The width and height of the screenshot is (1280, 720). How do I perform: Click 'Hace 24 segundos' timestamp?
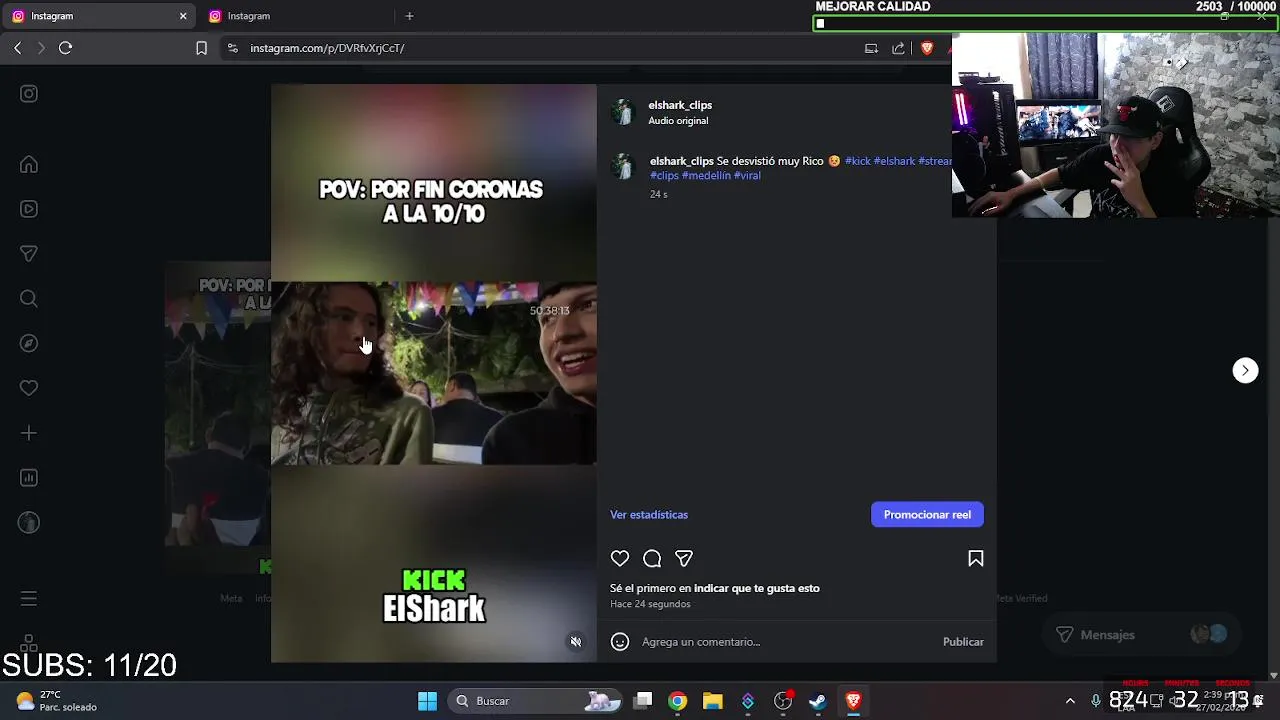[x=650, y=604]
